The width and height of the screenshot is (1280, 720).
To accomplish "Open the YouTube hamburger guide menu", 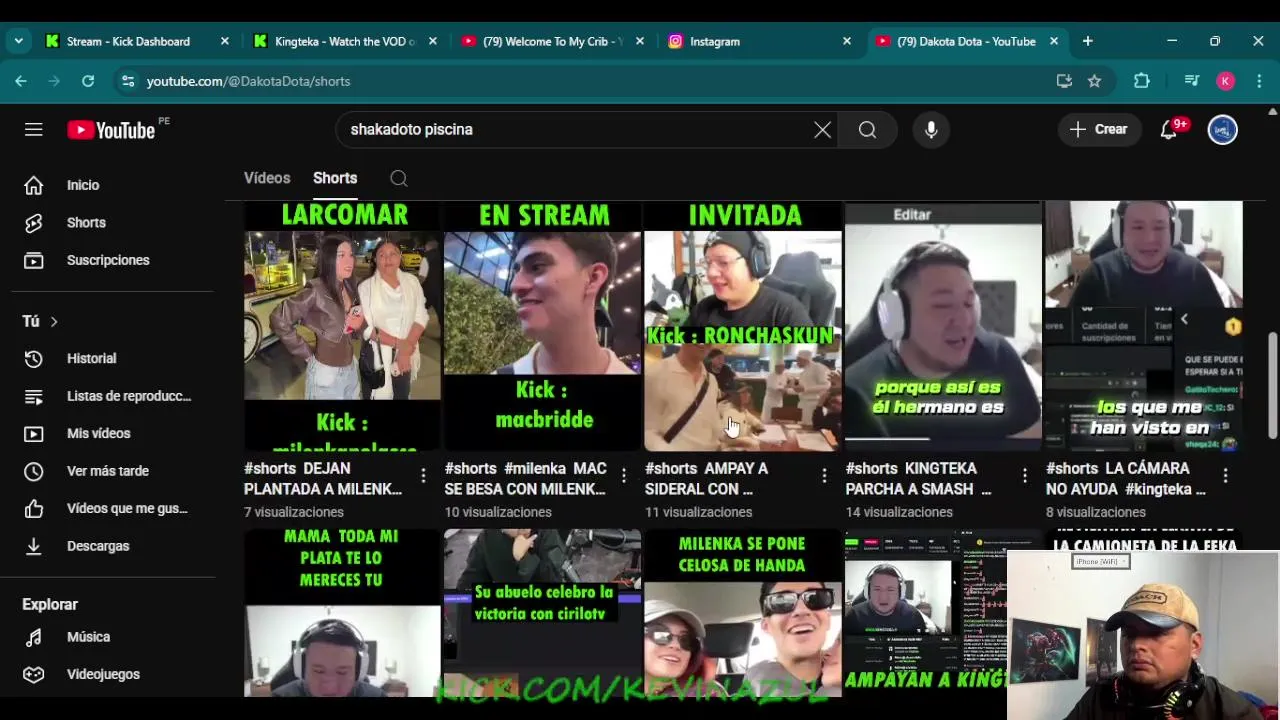I will coord(34,129).
